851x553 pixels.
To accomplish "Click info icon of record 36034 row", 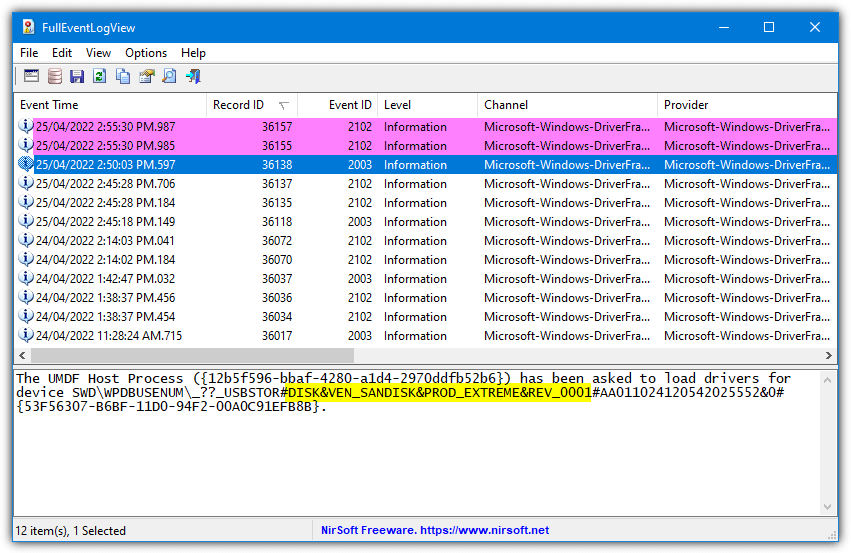I will tap(26, 316).
